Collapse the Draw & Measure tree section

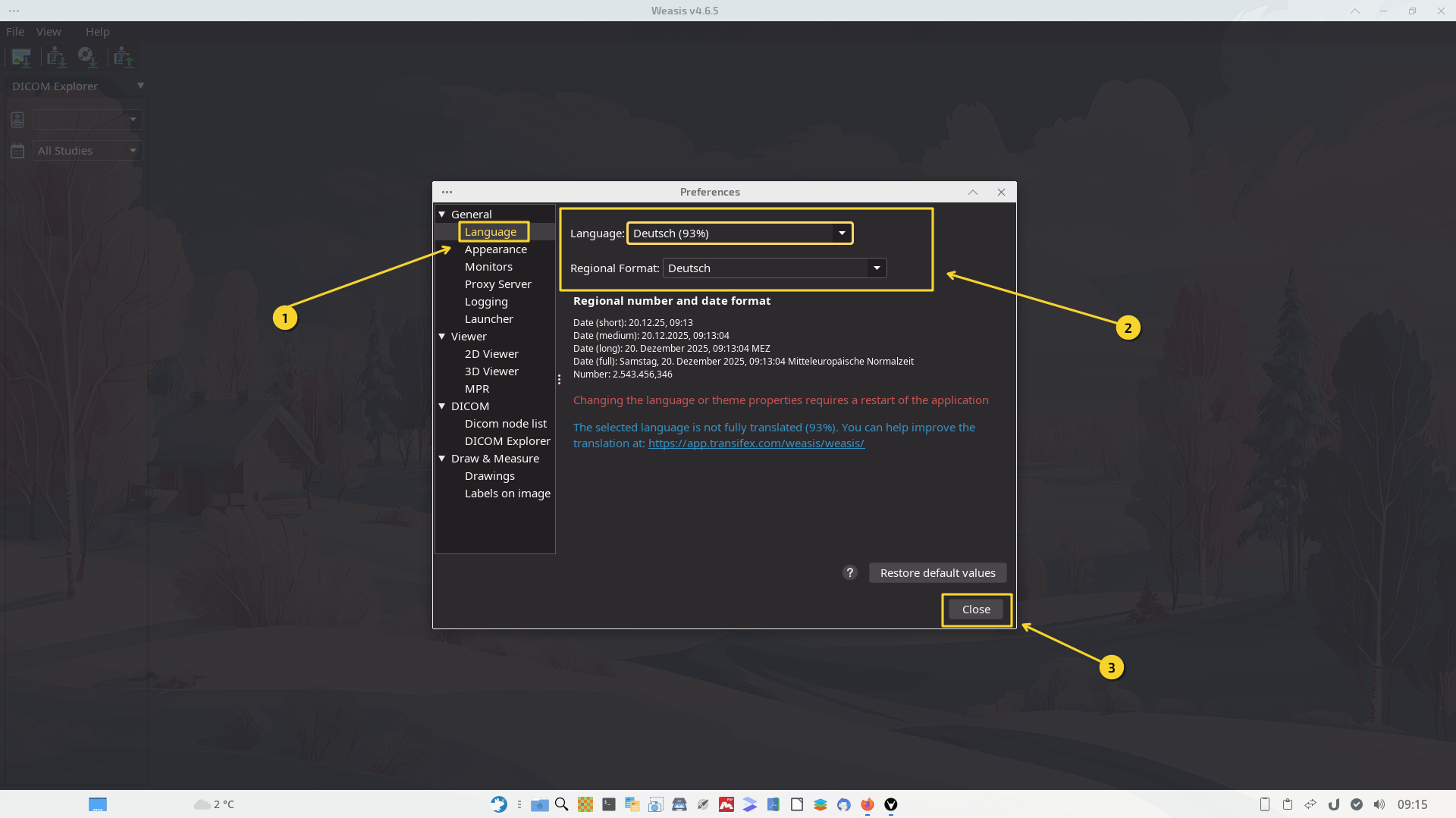click(442, 459)
